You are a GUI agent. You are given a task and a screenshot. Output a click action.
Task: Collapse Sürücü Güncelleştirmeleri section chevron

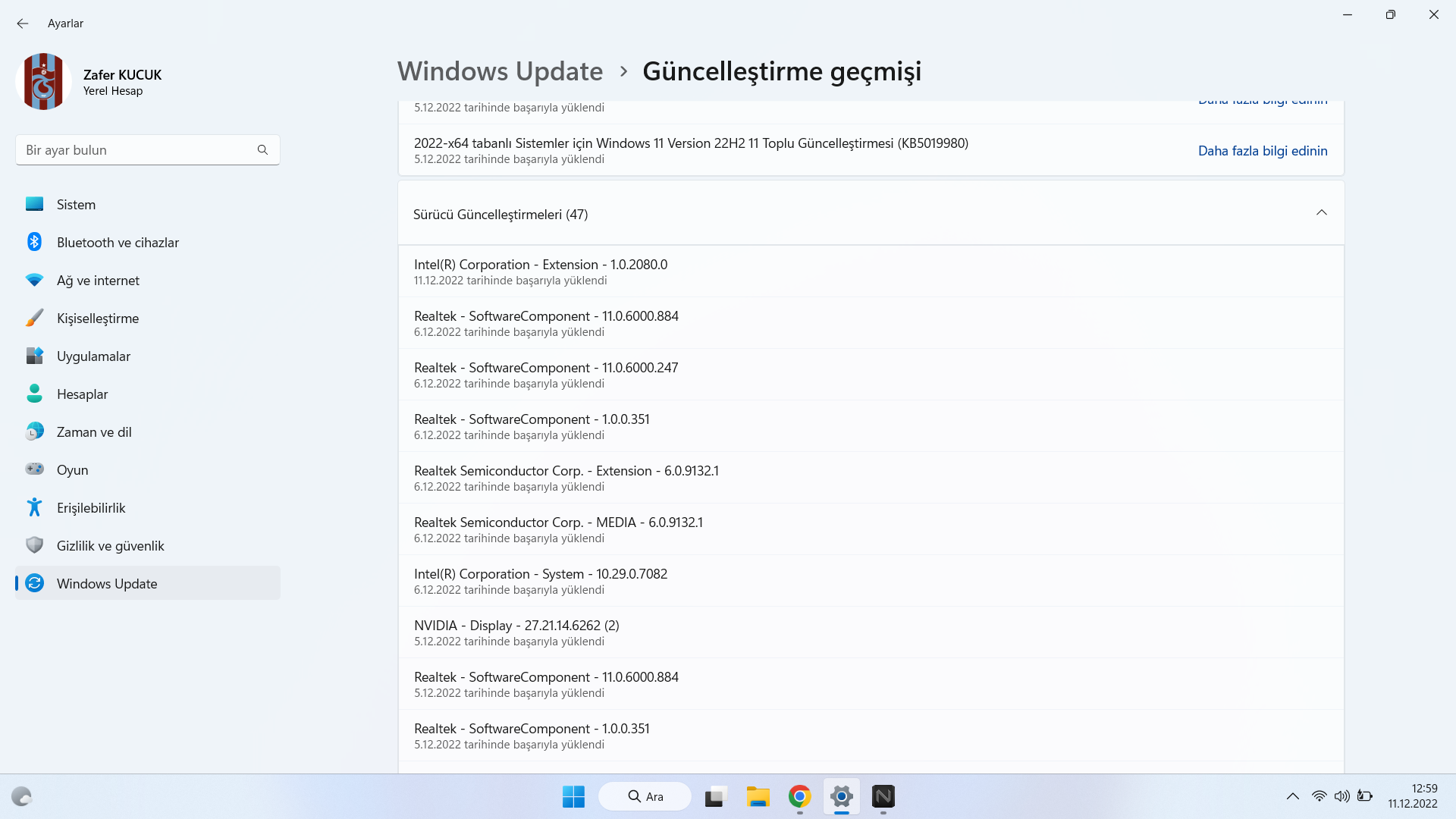[1321, 213]
